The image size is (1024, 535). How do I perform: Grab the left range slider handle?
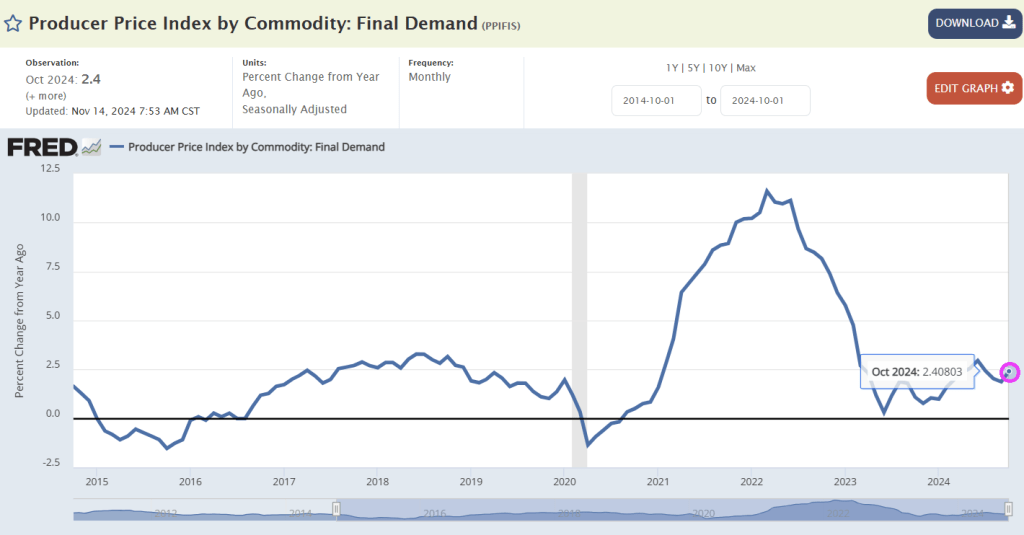[x=337, y=511]
